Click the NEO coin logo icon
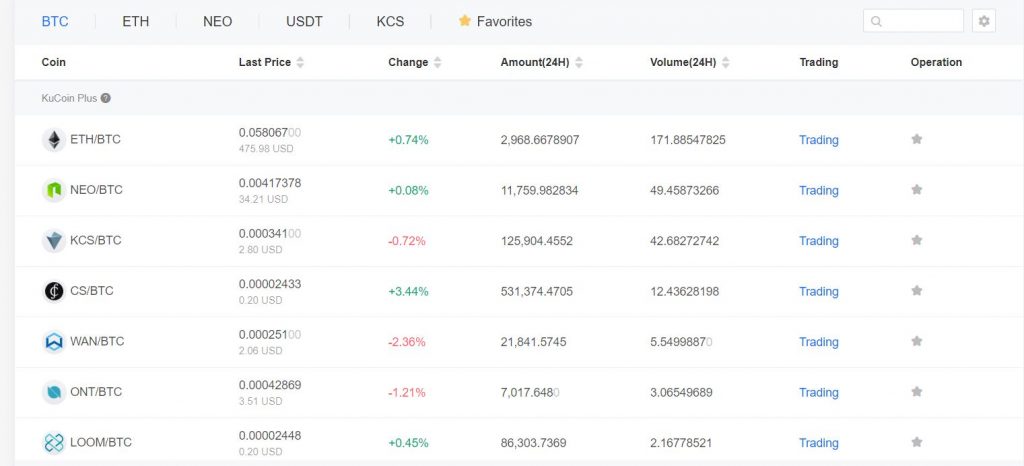The height and width of the screenshot is (466, 1024). click(54, 190)
